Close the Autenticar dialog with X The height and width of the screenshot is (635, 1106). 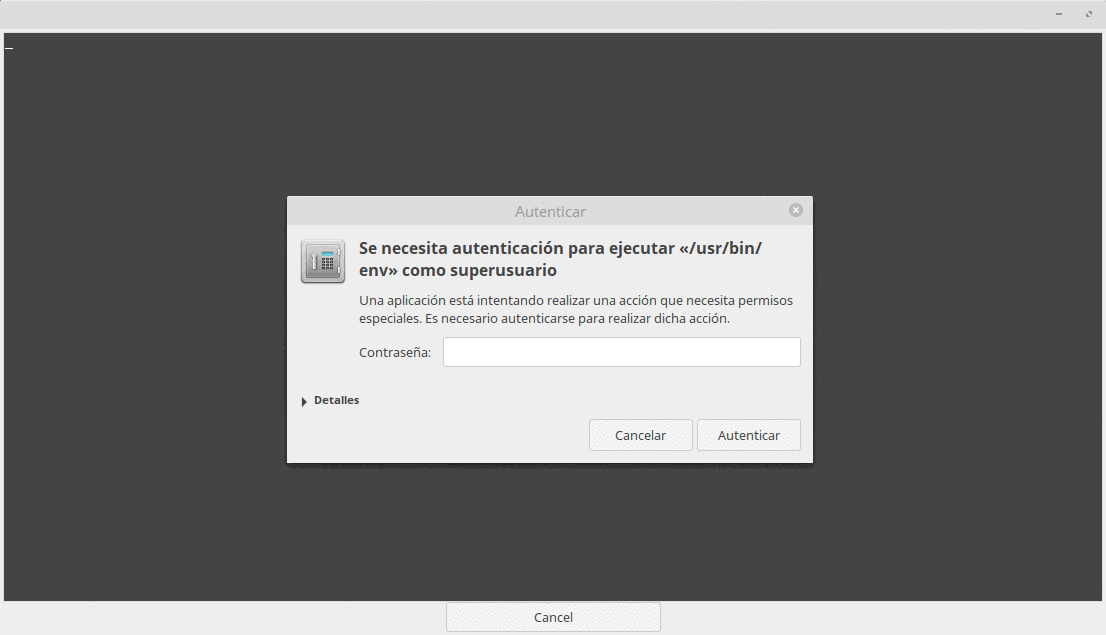[x=795, y=210]
